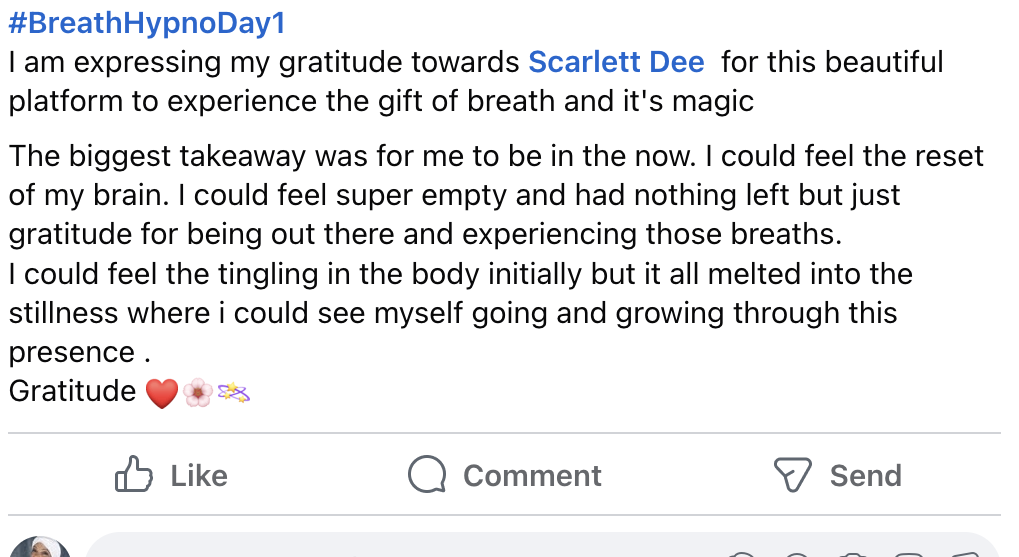Click the Comment text label
Screen dimensions: 1019x557
[532, 476]
